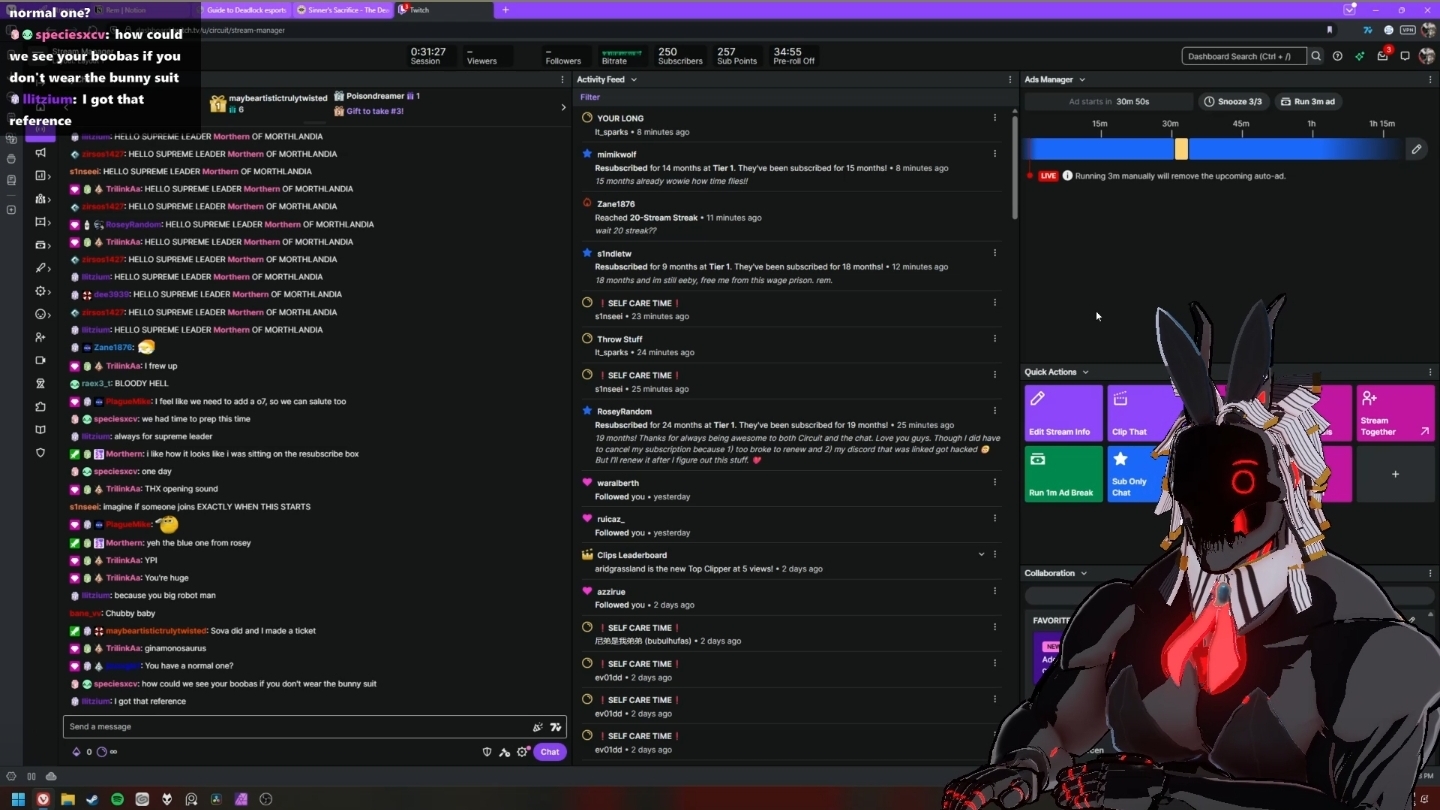Expand the Activity Feed panel dropdown

[x=634, y=79]
